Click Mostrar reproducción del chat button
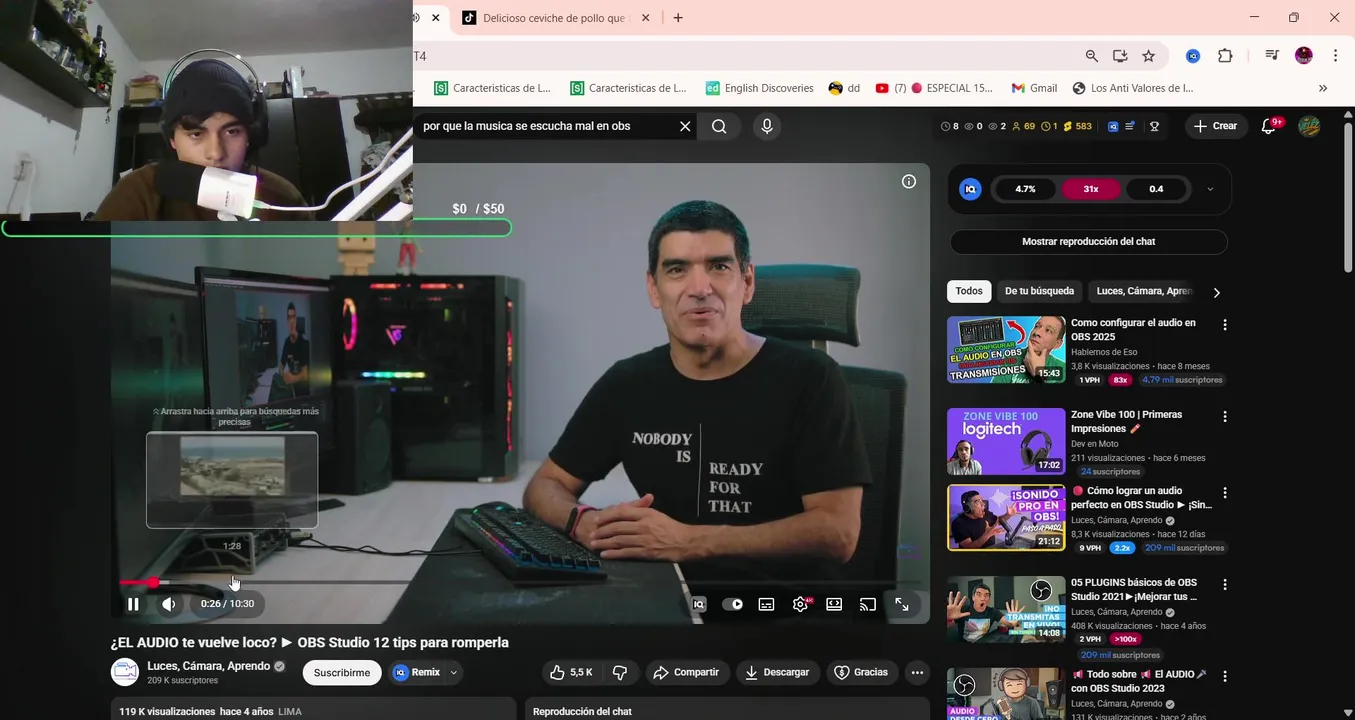Viewport: 1355px width, 720px height. click(1088, 242)
